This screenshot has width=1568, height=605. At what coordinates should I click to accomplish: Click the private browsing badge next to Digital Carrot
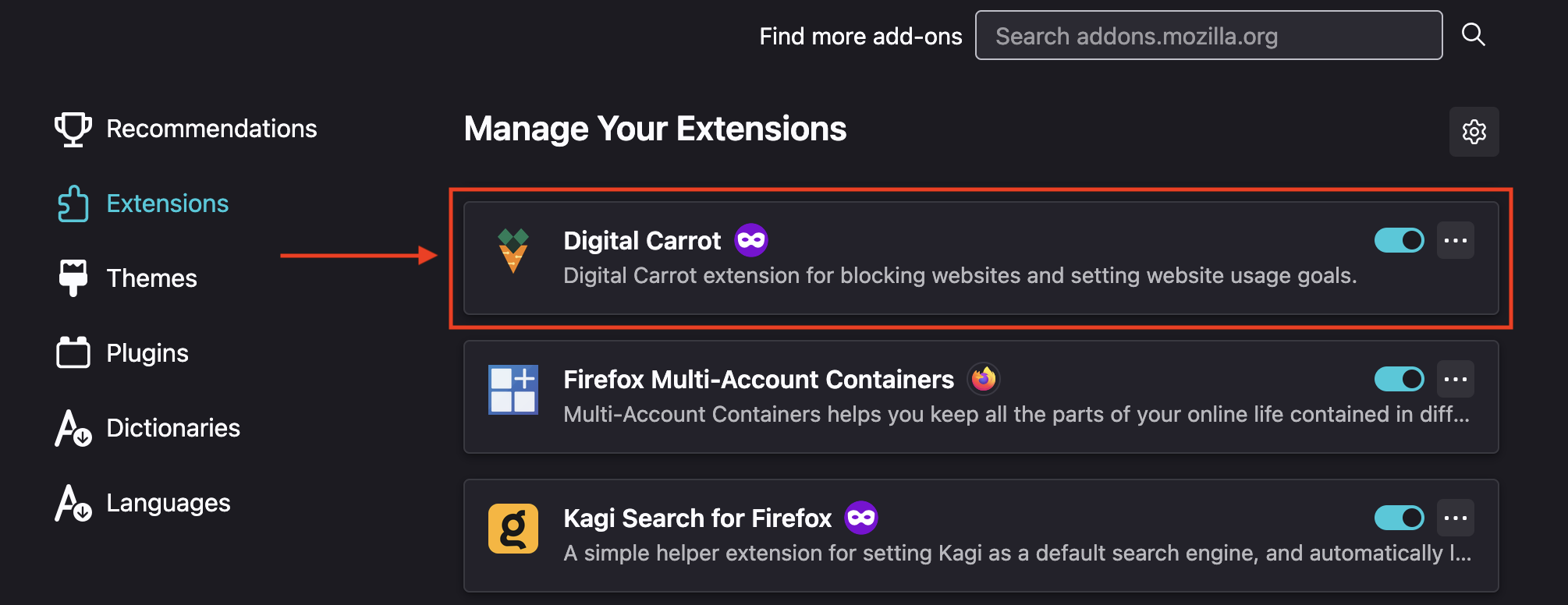751,240
